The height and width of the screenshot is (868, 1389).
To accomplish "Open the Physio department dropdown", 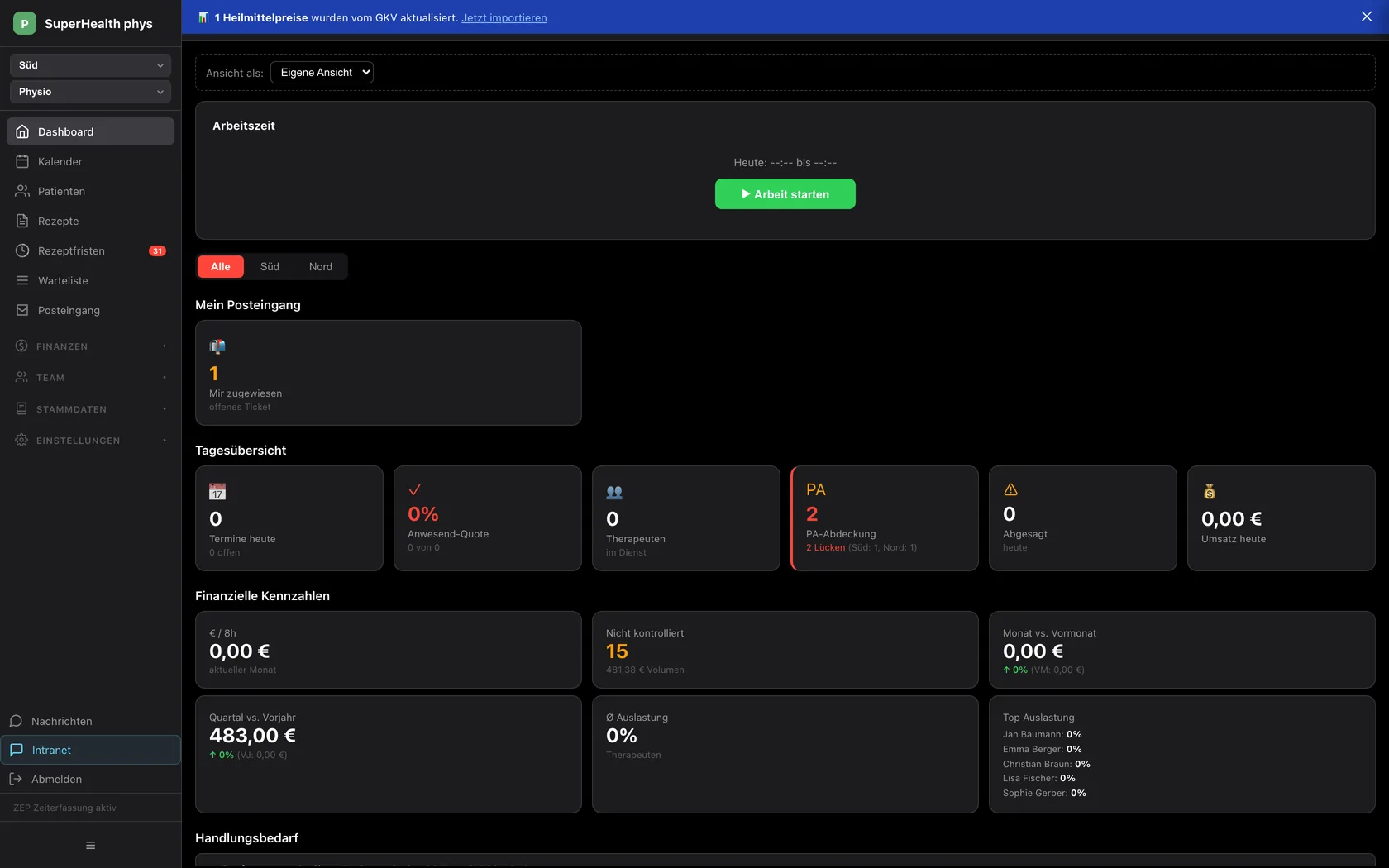I will tap(90, 92).
